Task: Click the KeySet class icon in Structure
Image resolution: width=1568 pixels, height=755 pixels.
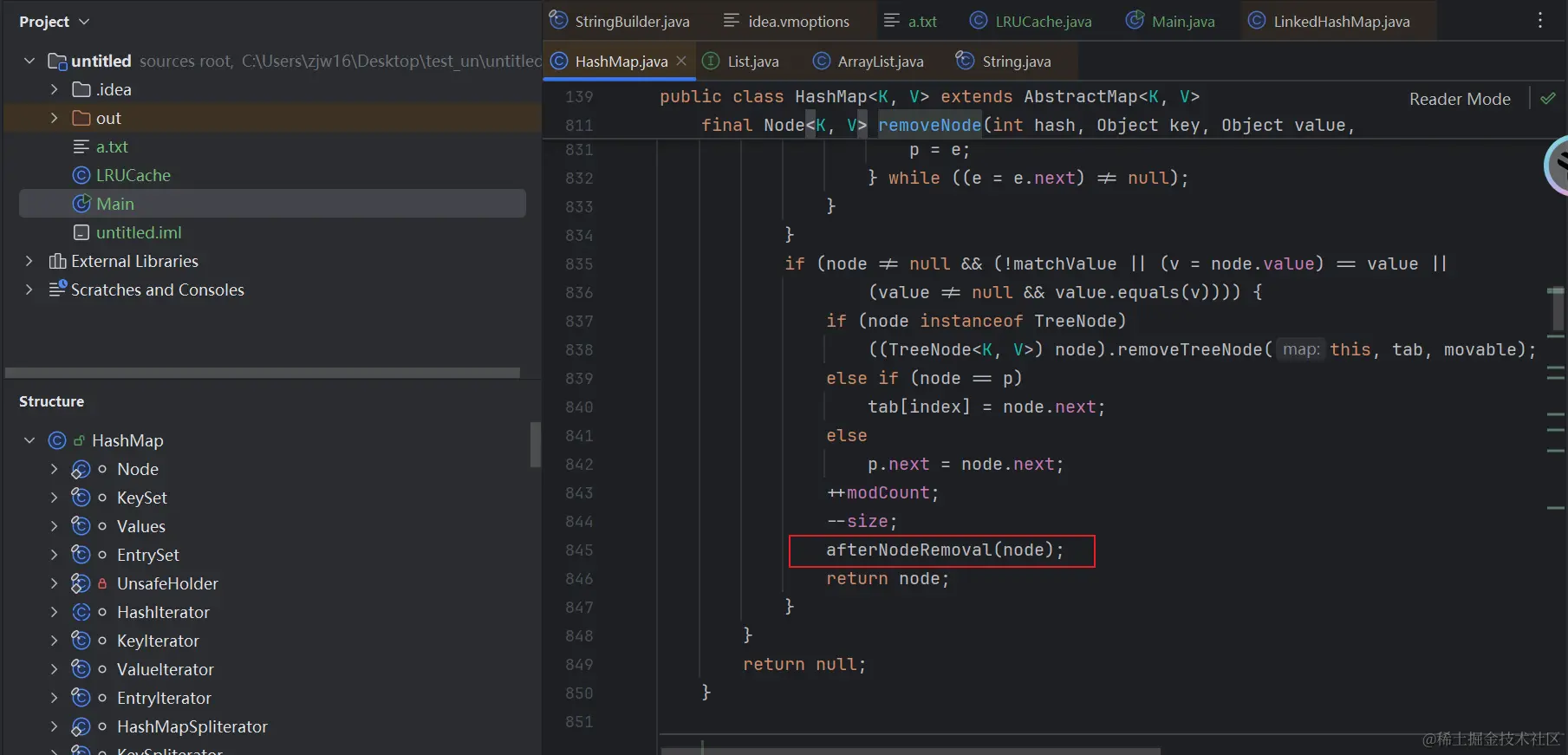Action: (x=81, y=498)
